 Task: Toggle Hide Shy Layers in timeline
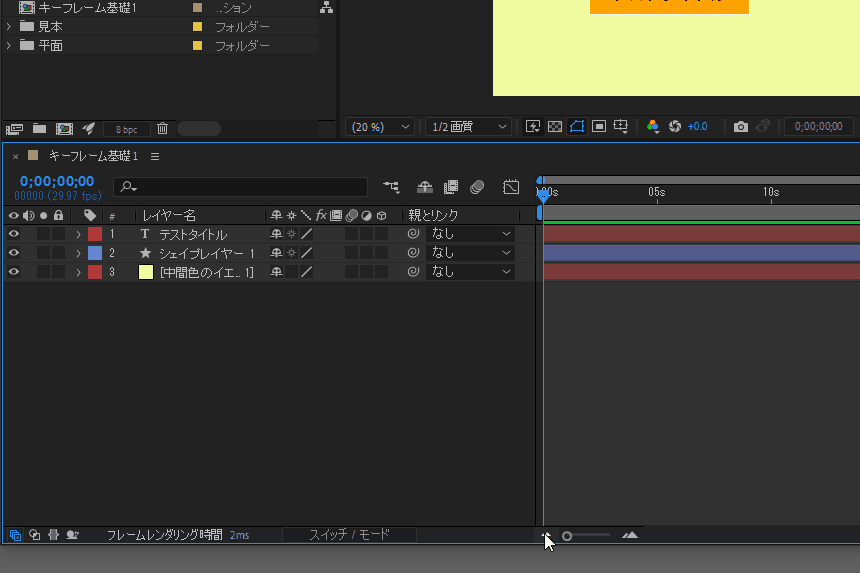(x=425, y=187)
